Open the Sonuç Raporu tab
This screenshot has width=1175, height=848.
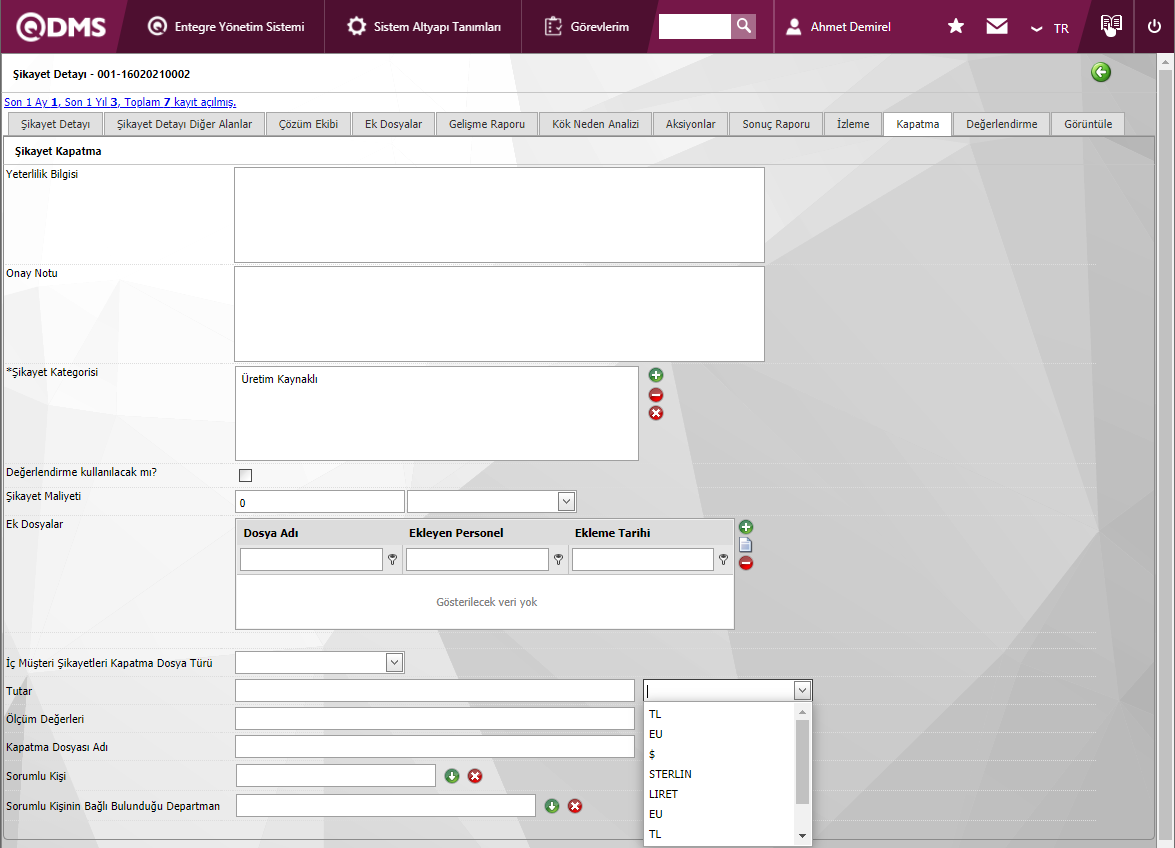[776, 124]
